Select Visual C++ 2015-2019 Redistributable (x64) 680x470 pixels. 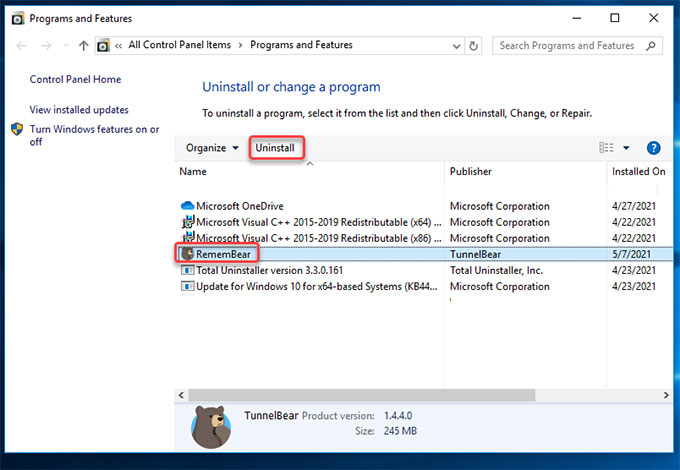click(319, 222)
